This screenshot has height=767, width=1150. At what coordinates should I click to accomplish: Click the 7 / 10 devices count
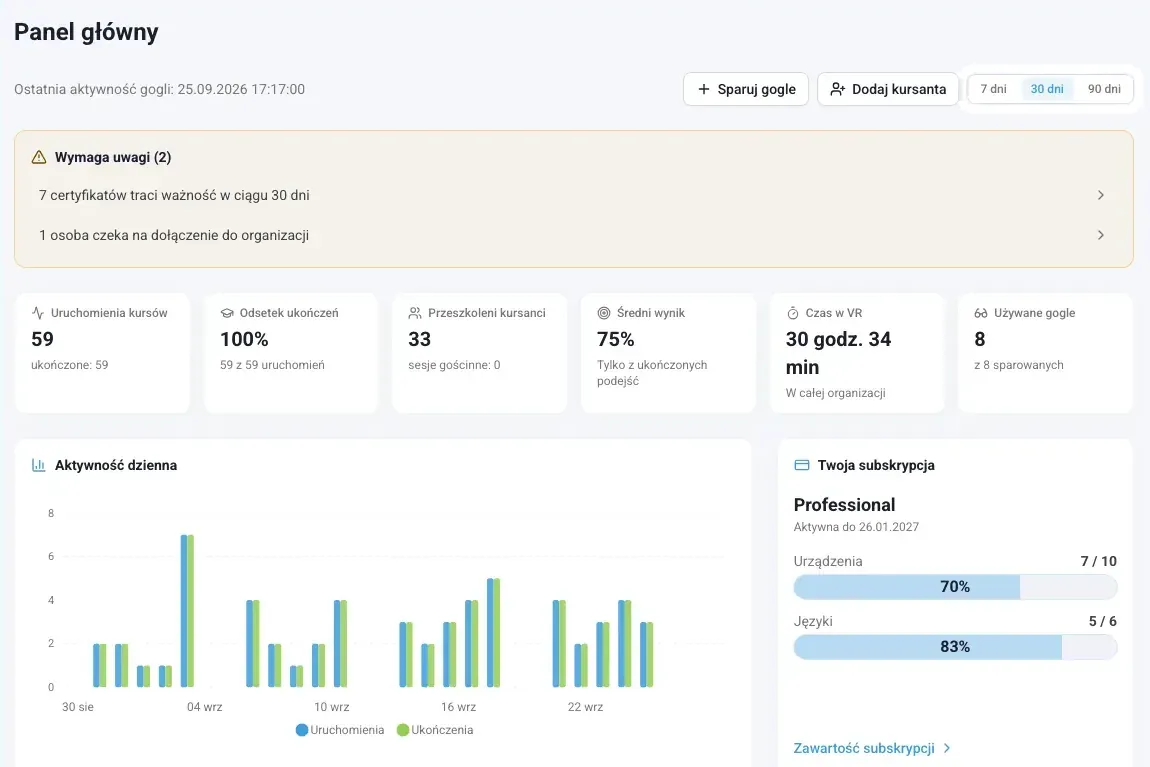[1098, 561]
